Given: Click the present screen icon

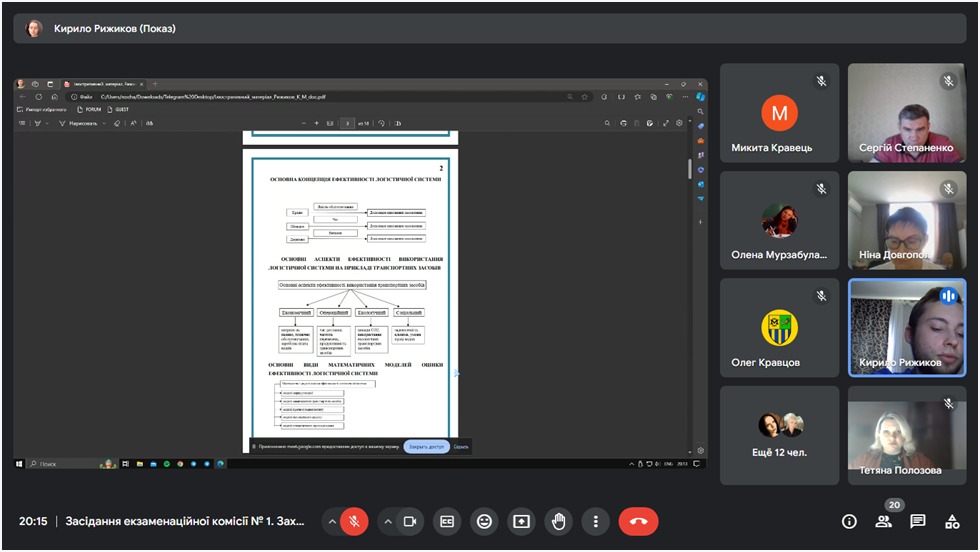Looking at the screenshot, I should [521, 521].
